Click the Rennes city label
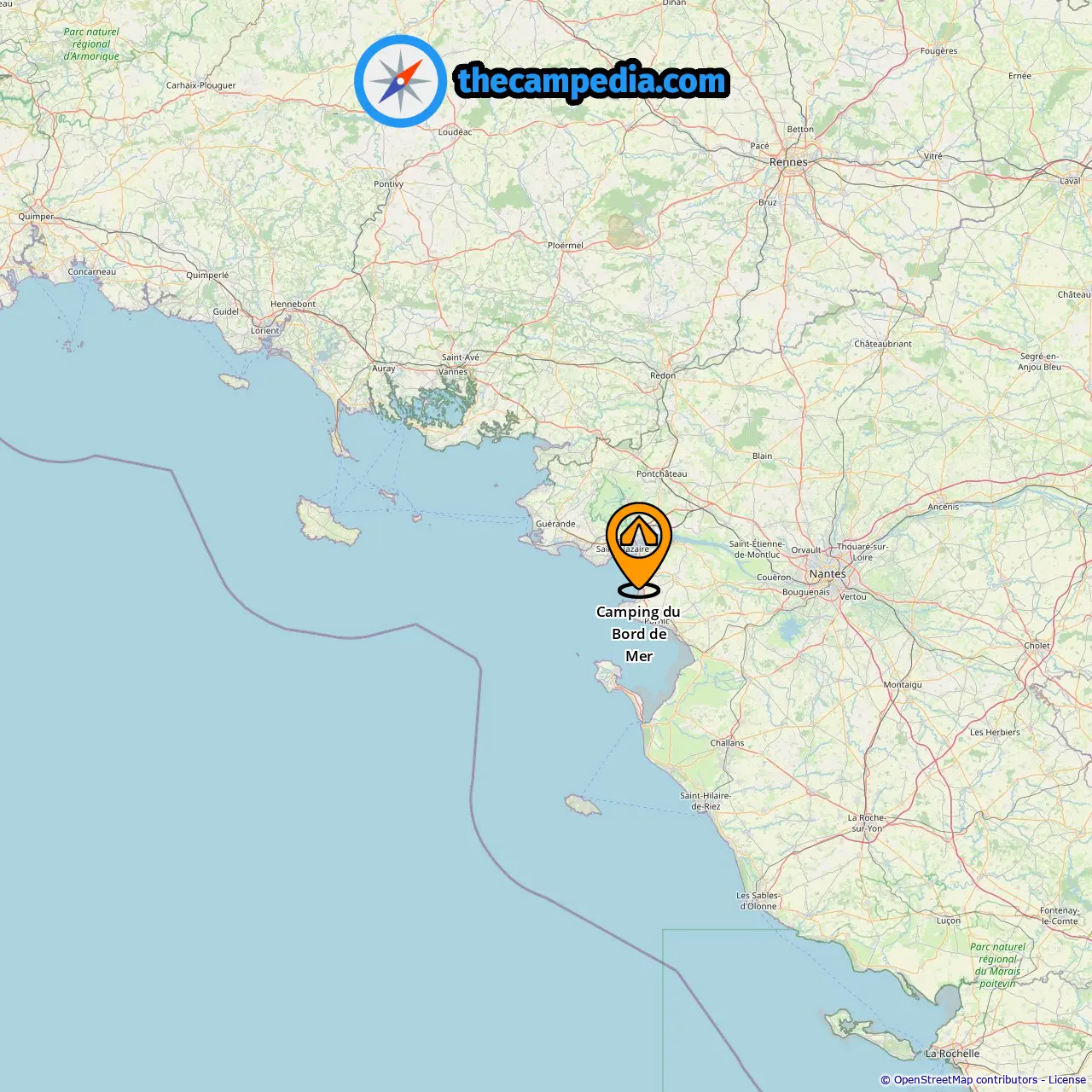 tap(788, 162)
